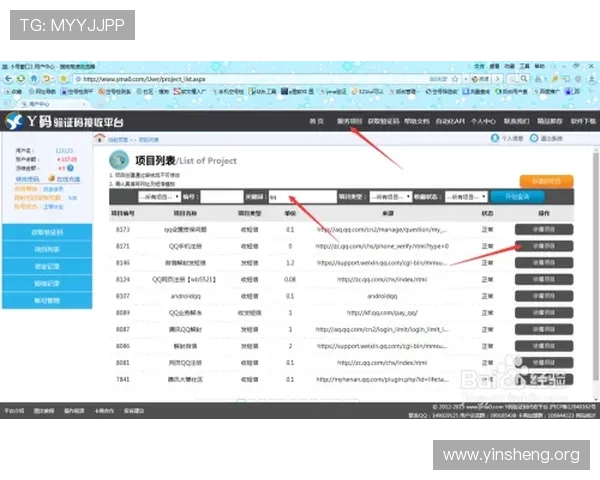
Task: Click the 修改密码 link in account panel
Action: (x=27, y=179)
